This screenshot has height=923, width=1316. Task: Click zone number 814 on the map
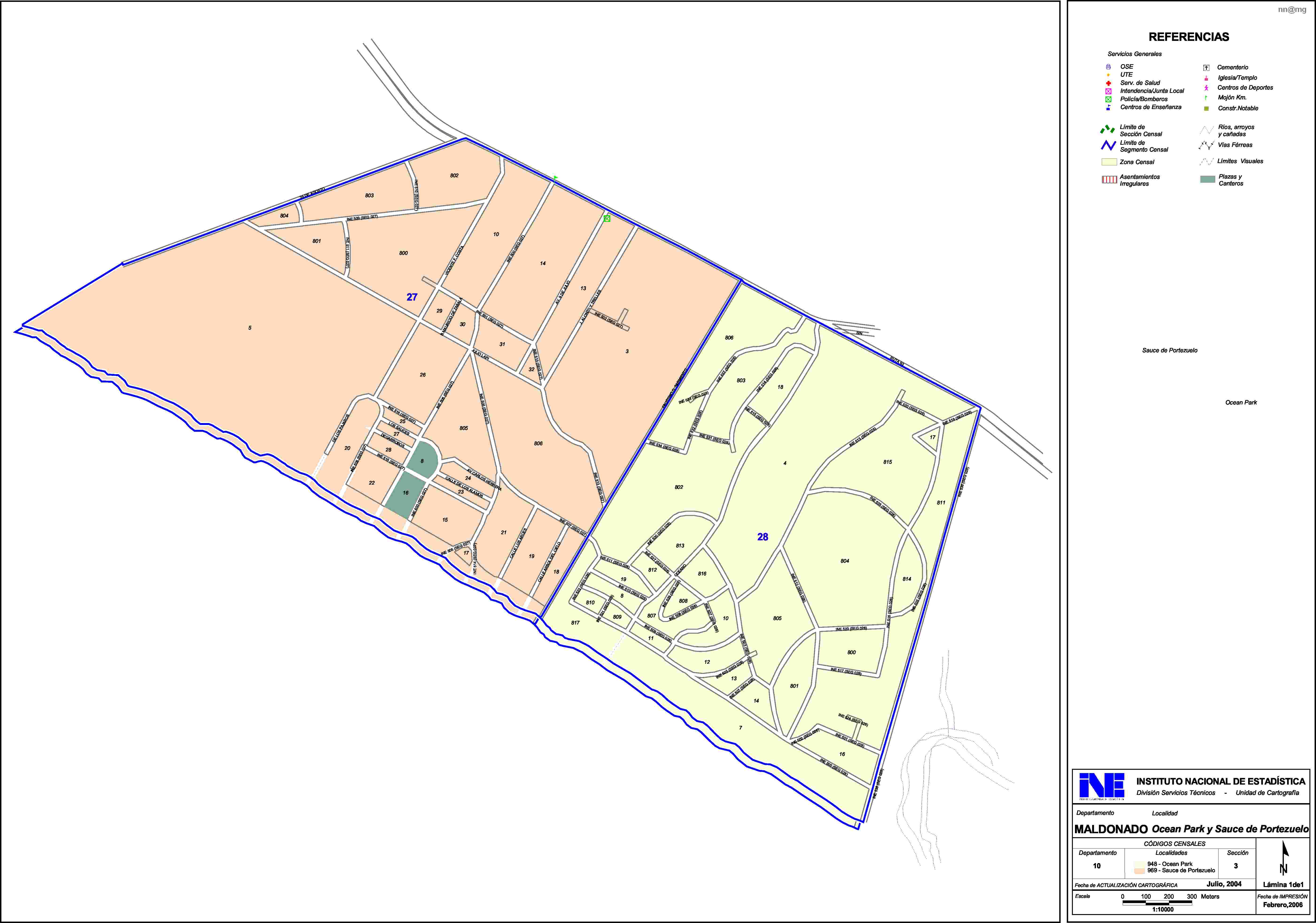click(x=907, y=579)
